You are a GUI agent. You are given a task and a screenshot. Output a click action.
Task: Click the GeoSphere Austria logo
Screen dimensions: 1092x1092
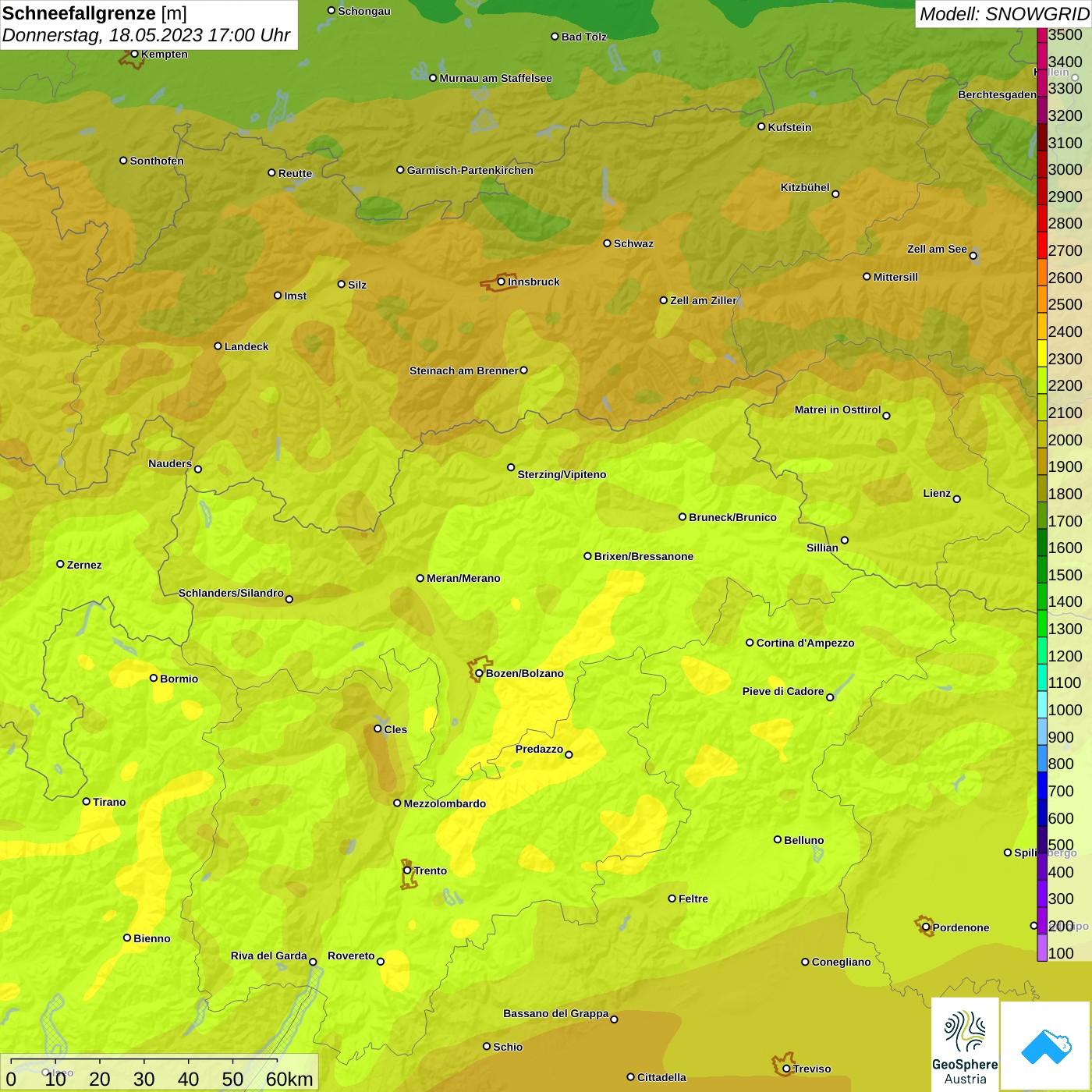(x=965, y=1044)
